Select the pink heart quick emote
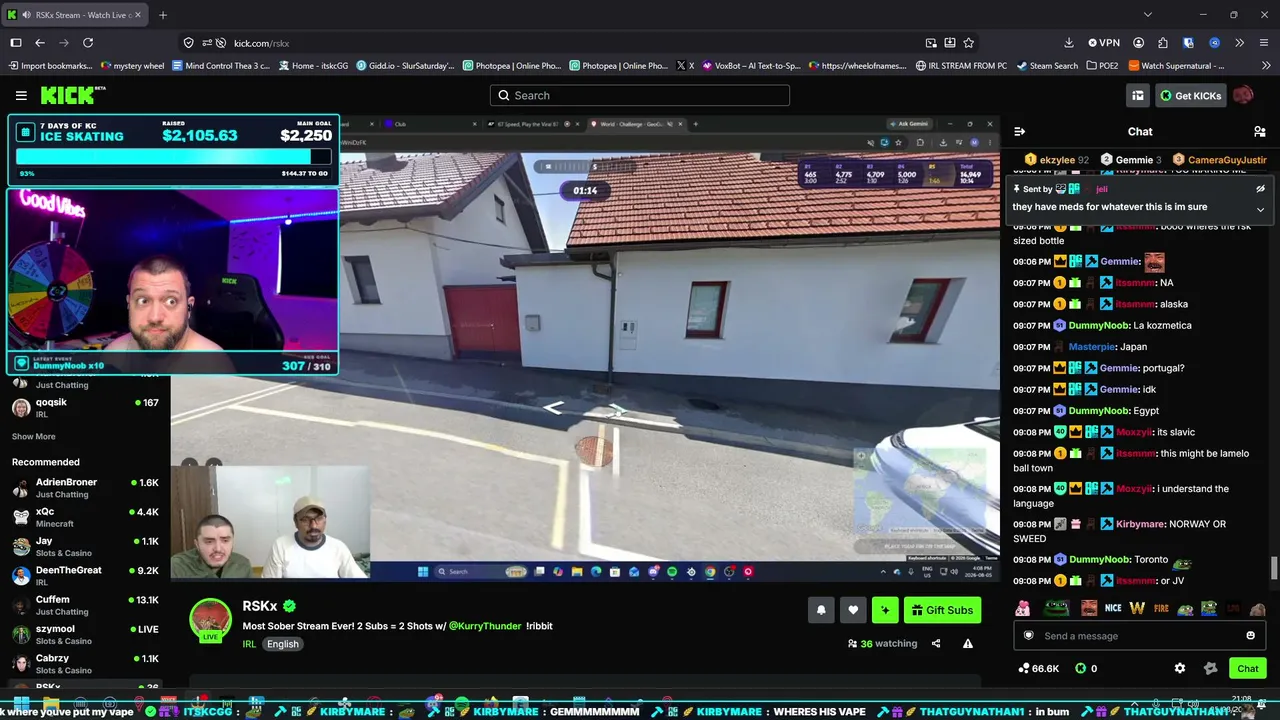 [x=1022, y=608]
